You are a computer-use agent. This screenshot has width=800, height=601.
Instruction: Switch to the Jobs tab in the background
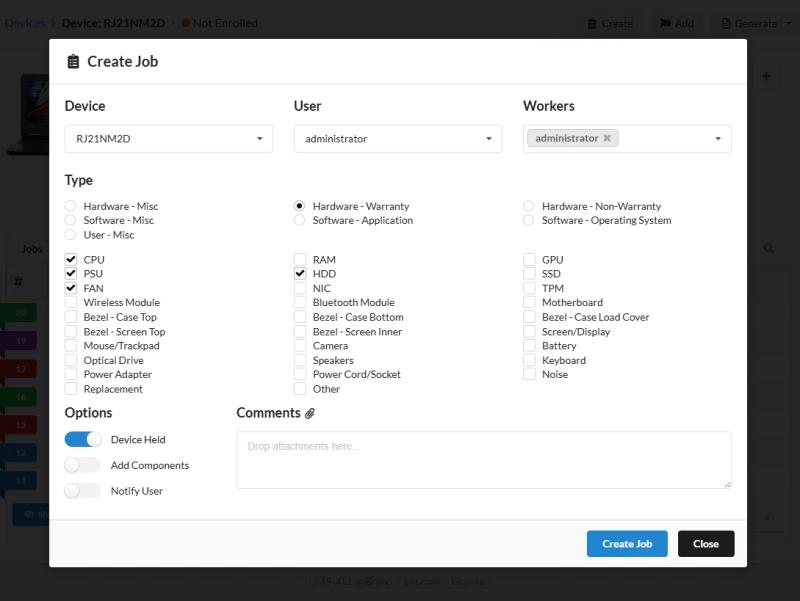pos(31,248)
